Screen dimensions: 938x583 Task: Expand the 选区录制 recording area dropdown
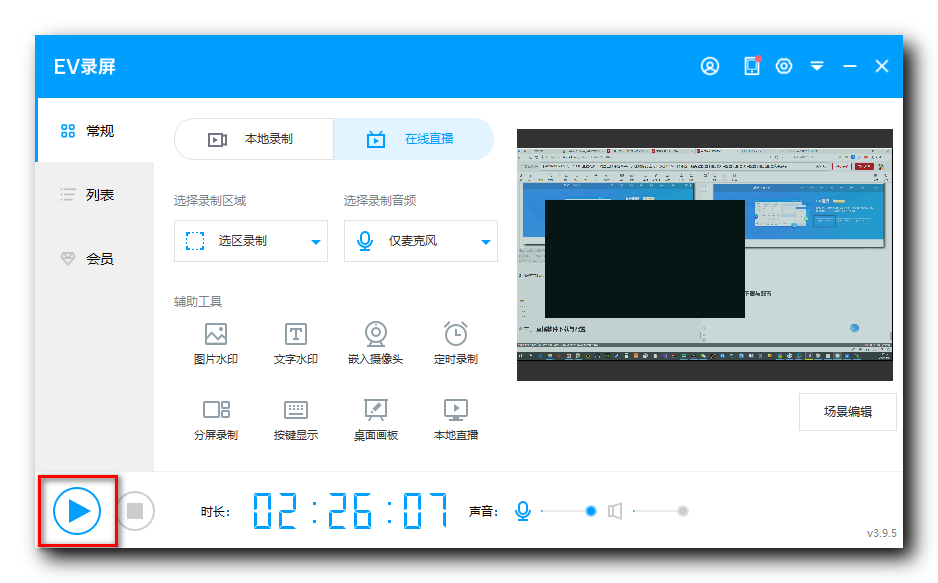coord(250,241)
